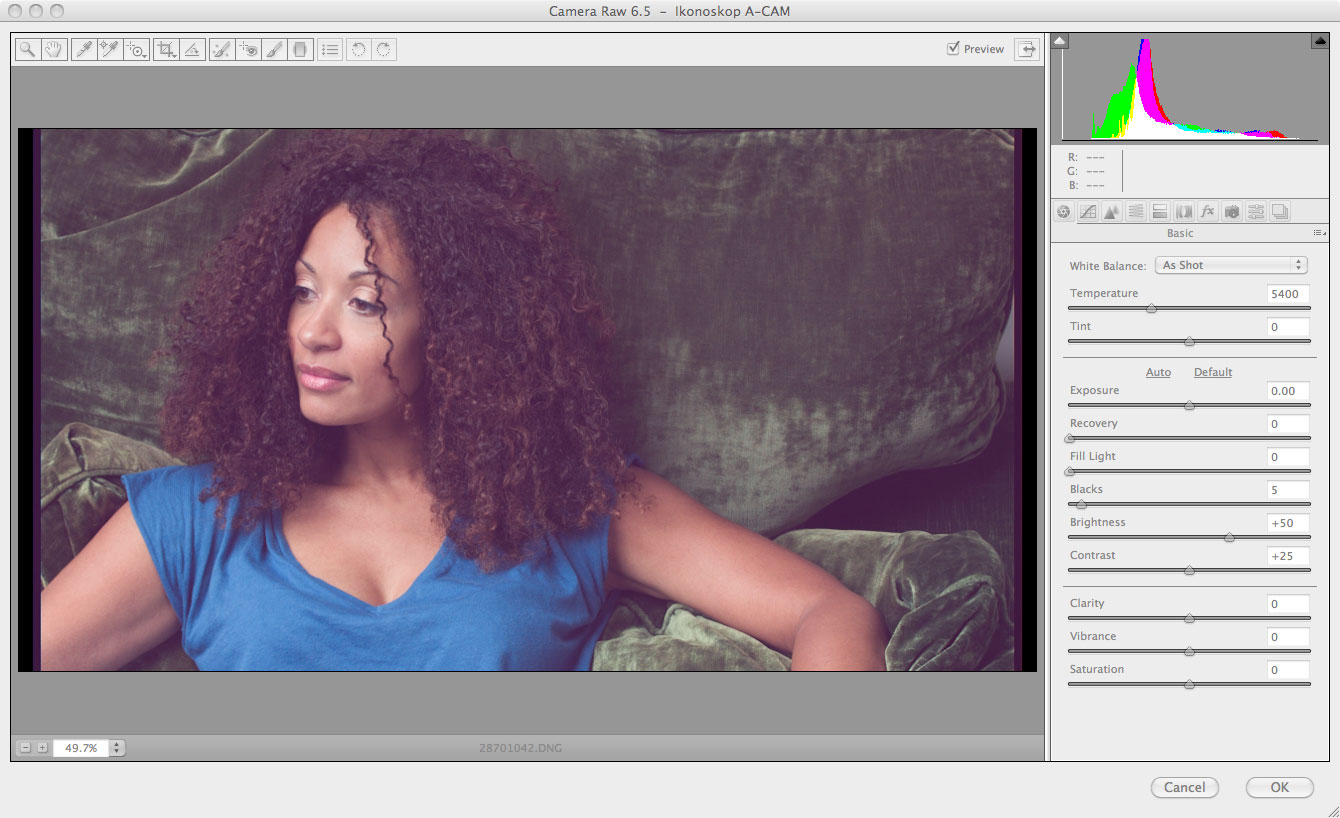1340x818 pixels.
Task: Click the Vibrance slider handle
Action: point(1189,651)
